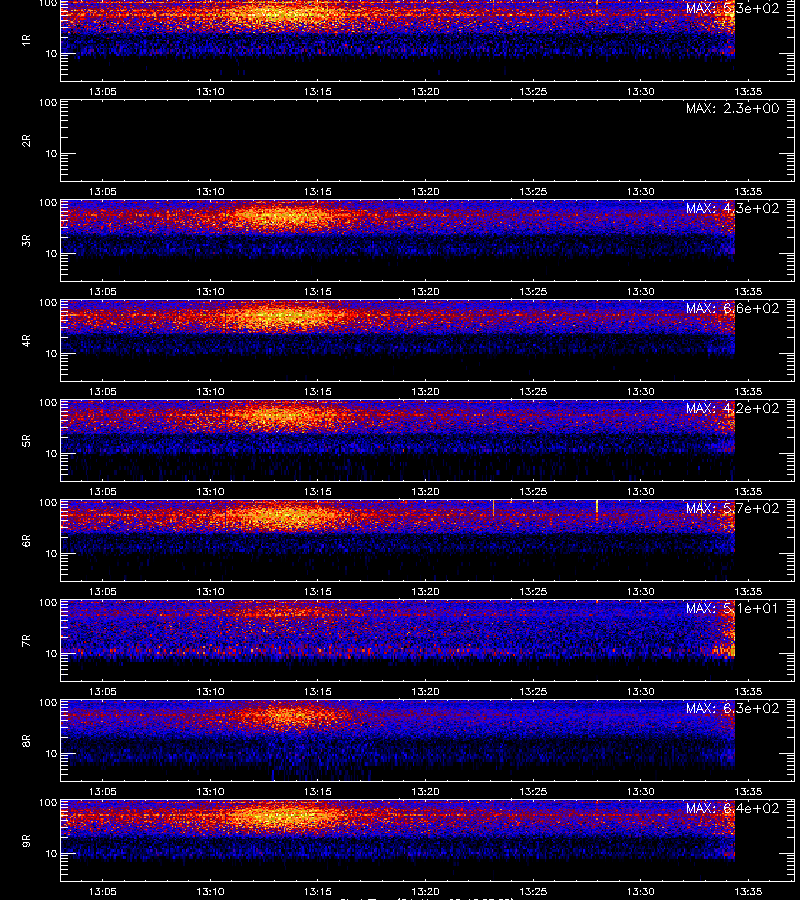The image size is (800, 900).
Task: Click the 100 y-axis label of panel 2R
Action: pyautogui.click(x=48, y=103)
